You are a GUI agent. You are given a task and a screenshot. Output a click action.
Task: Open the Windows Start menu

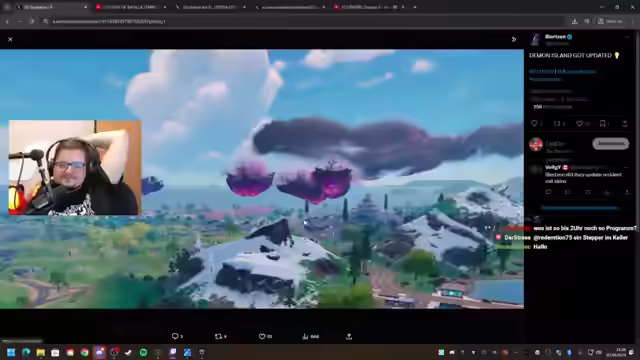coord(11,352)
